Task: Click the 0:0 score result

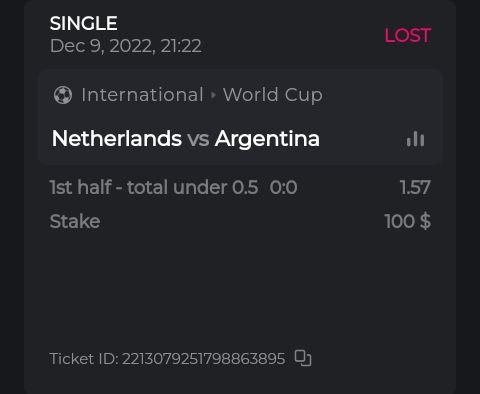Action: click(x=283, y=187)
